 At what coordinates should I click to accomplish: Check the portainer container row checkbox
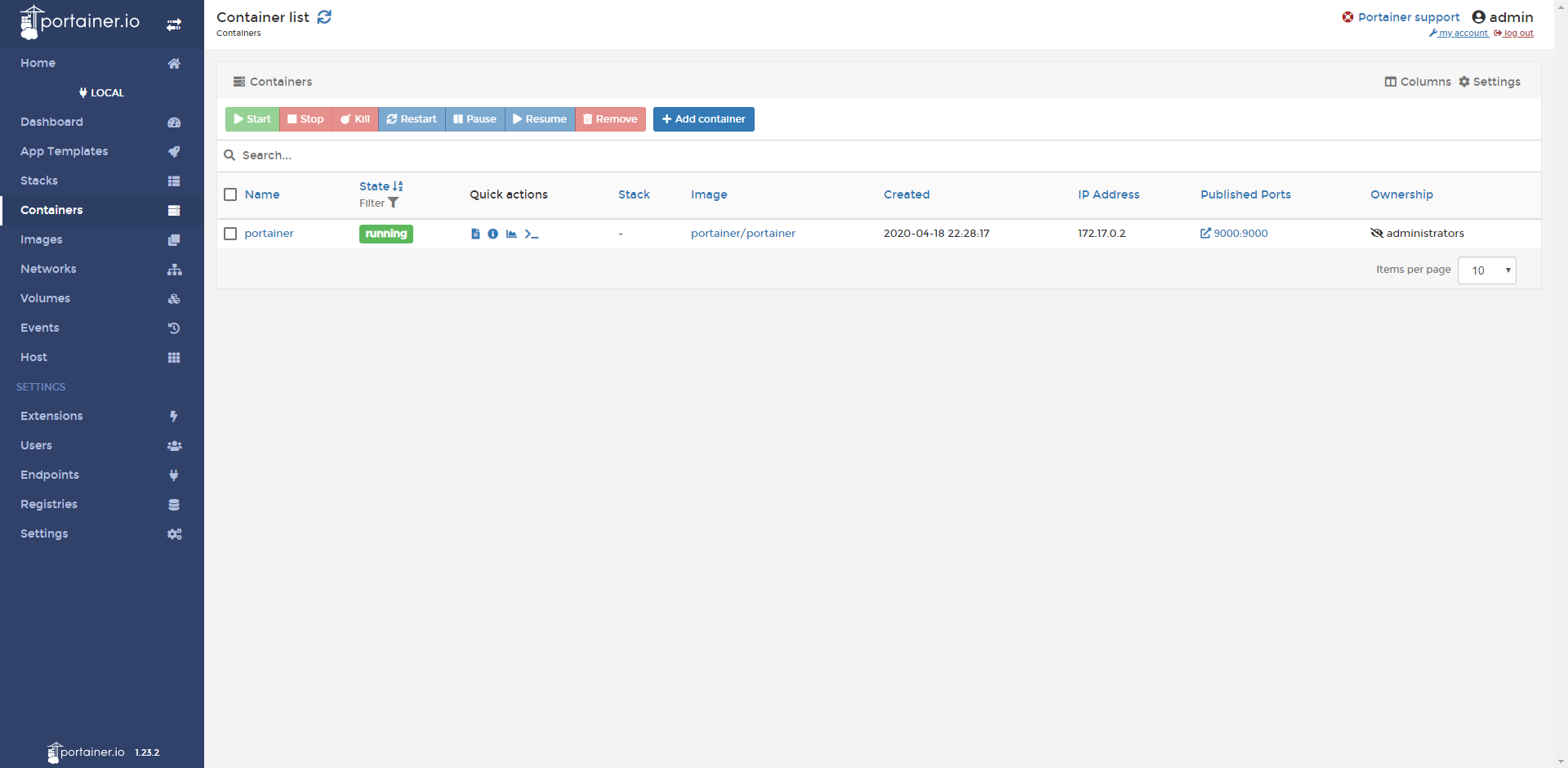coord(230,234)
